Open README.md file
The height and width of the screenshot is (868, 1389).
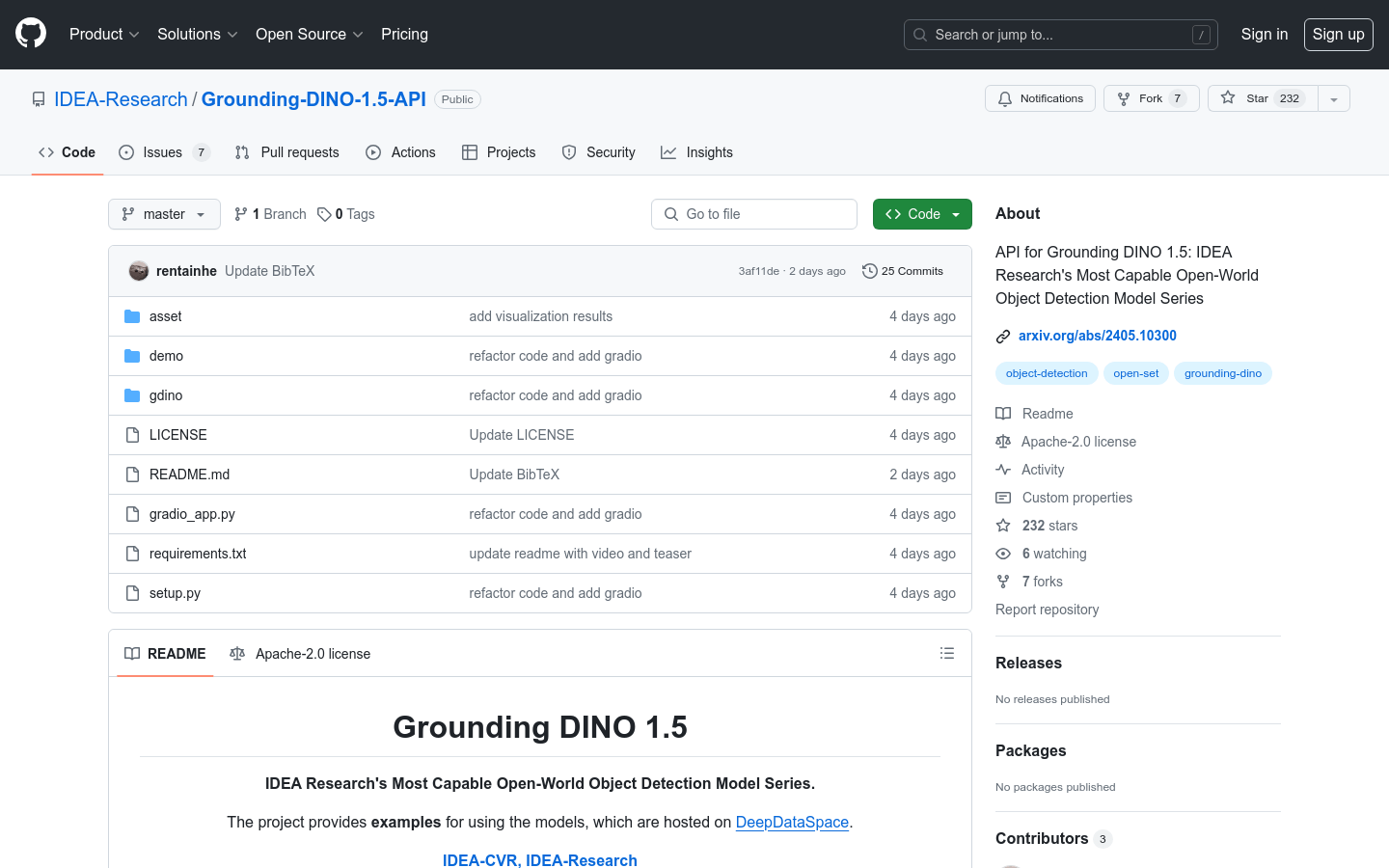(189, 475)
